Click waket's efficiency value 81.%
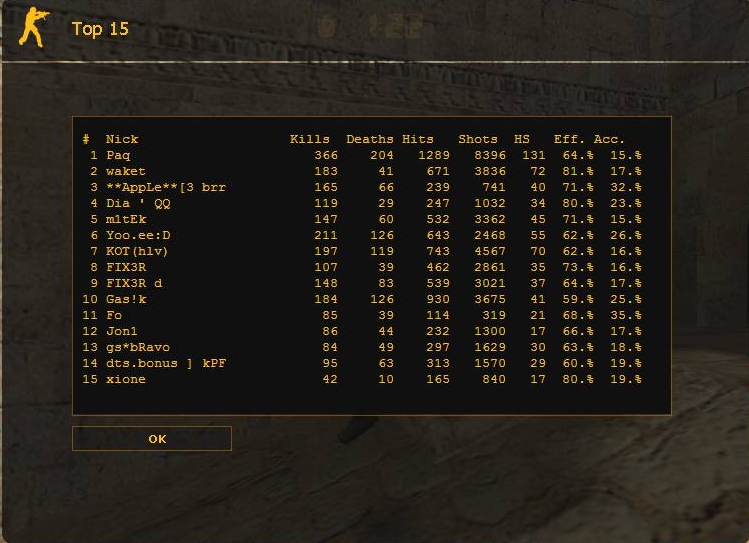 point(578,171)
